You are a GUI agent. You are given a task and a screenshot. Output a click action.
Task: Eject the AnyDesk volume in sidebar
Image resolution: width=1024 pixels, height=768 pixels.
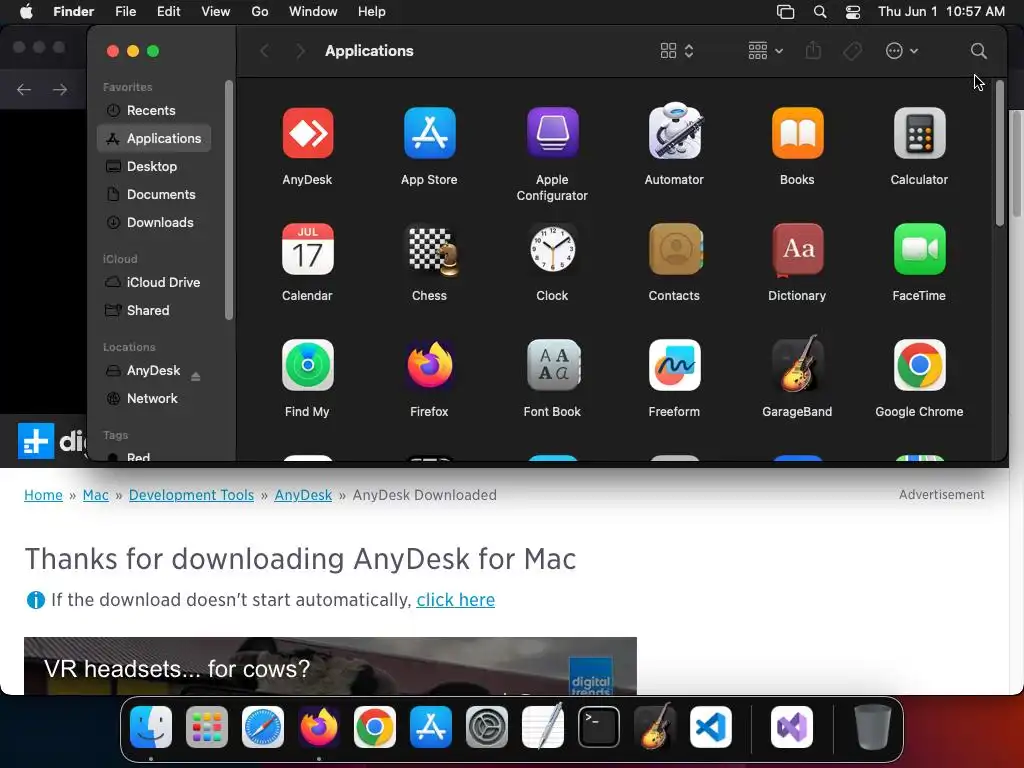pos(195,376)
